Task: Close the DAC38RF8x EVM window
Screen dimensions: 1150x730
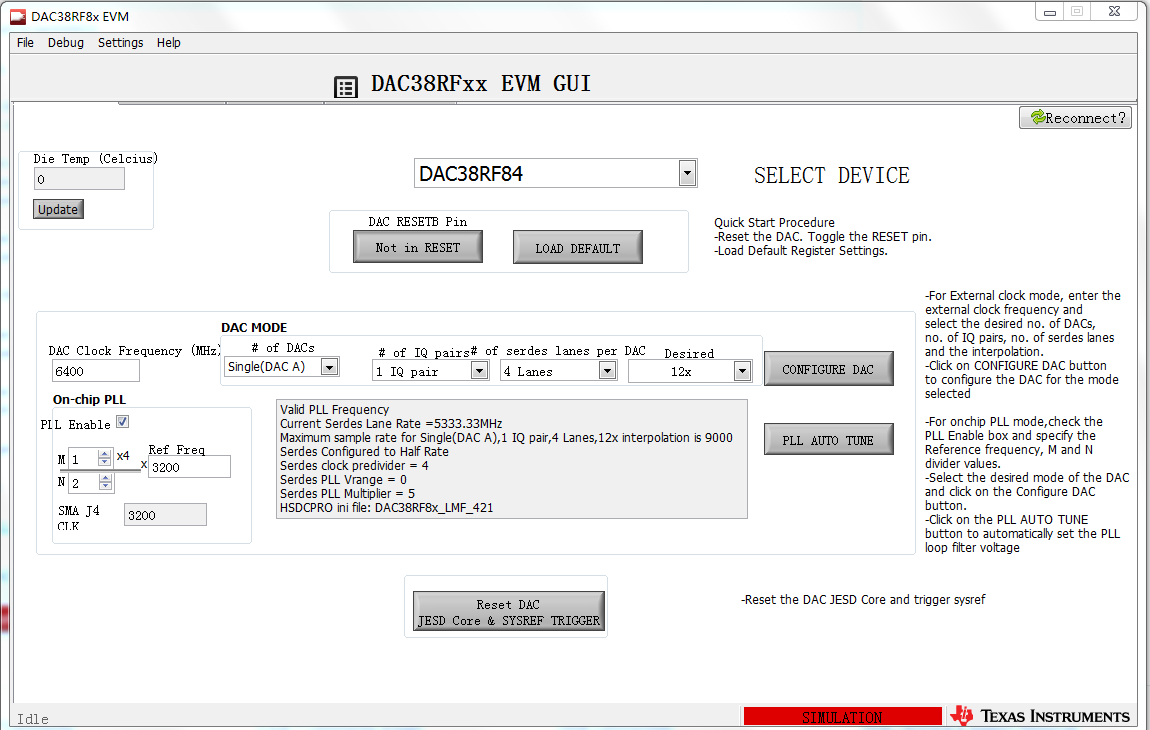Action: (x=1114, y=12)
